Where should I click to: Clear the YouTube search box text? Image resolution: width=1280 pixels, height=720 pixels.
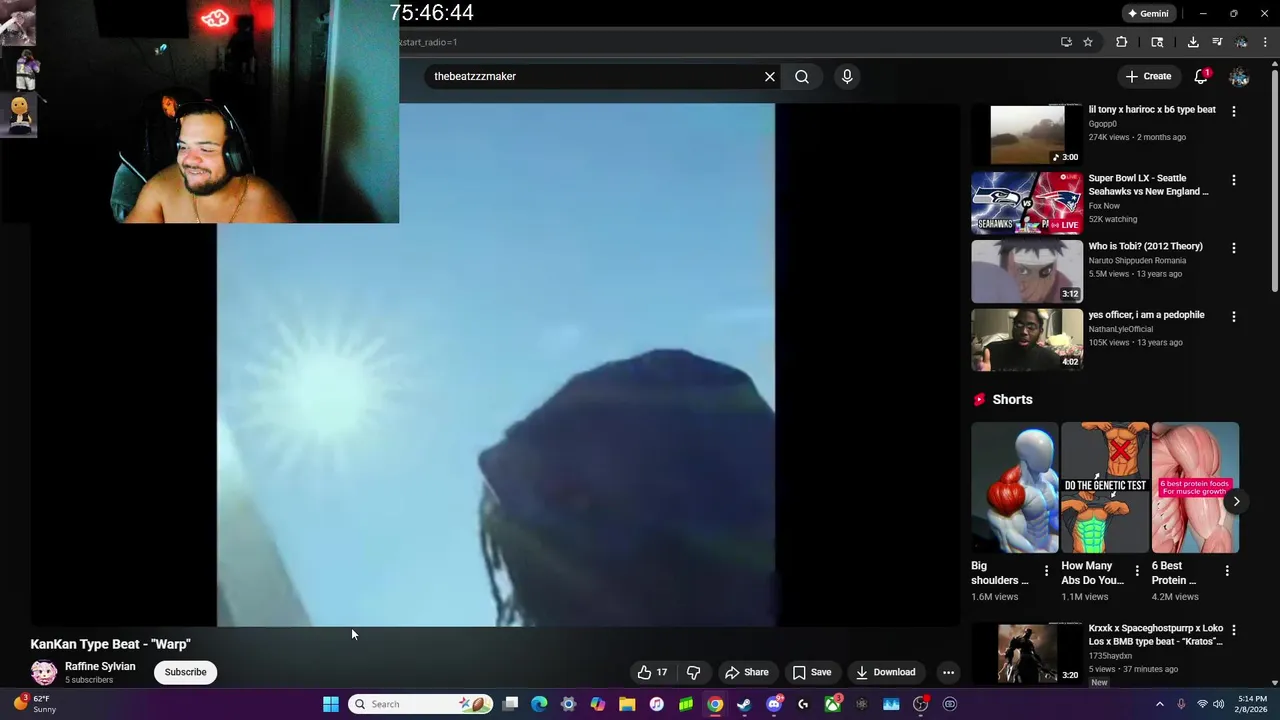click(770, 76)
